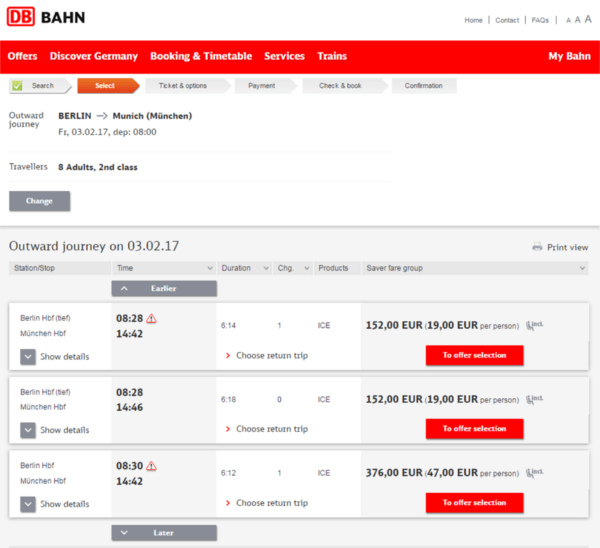The image size is (600, 548).
Task: Open the Duration column sort dropdown
Action: pyautogui.click(x=266, y=268)
